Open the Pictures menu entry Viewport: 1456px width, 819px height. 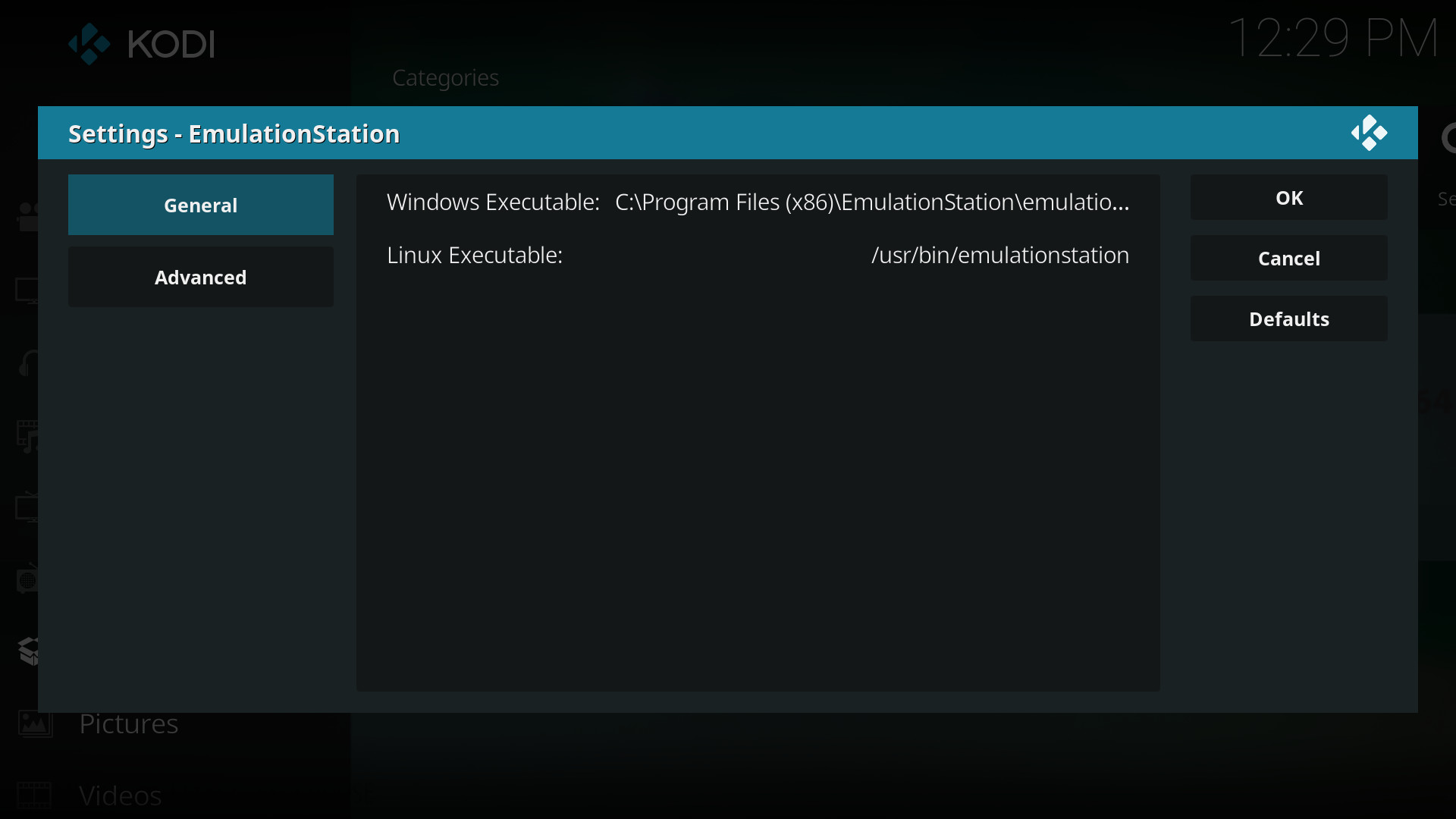click(129, 724)
